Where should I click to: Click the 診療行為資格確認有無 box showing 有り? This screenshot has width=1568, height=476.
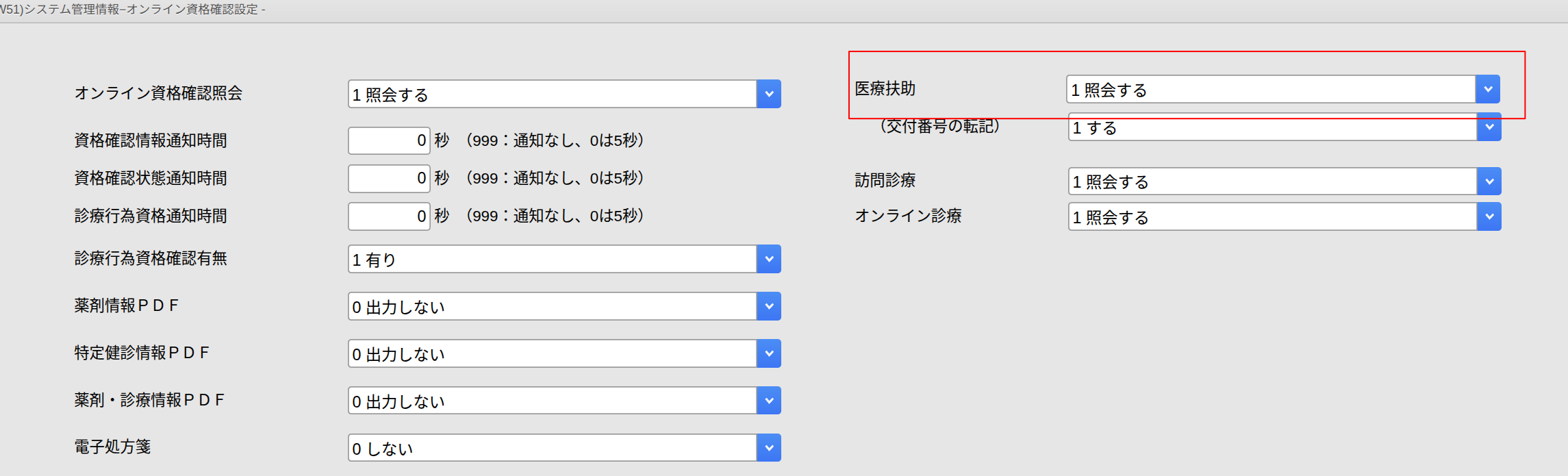tap(551, 259)
